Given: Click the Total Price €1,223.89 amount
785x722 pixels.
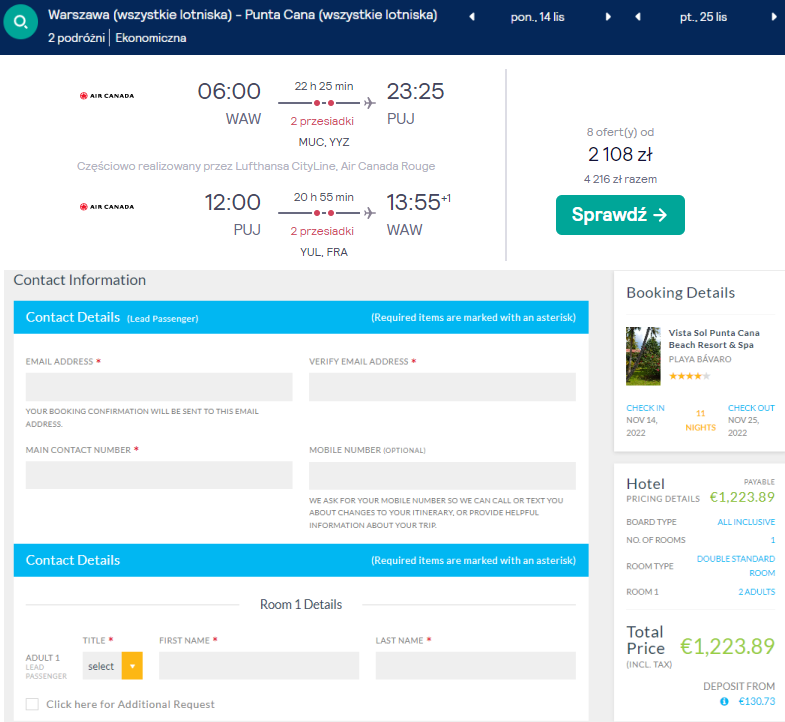Looking at the screenshot, I should coord(727,646).
